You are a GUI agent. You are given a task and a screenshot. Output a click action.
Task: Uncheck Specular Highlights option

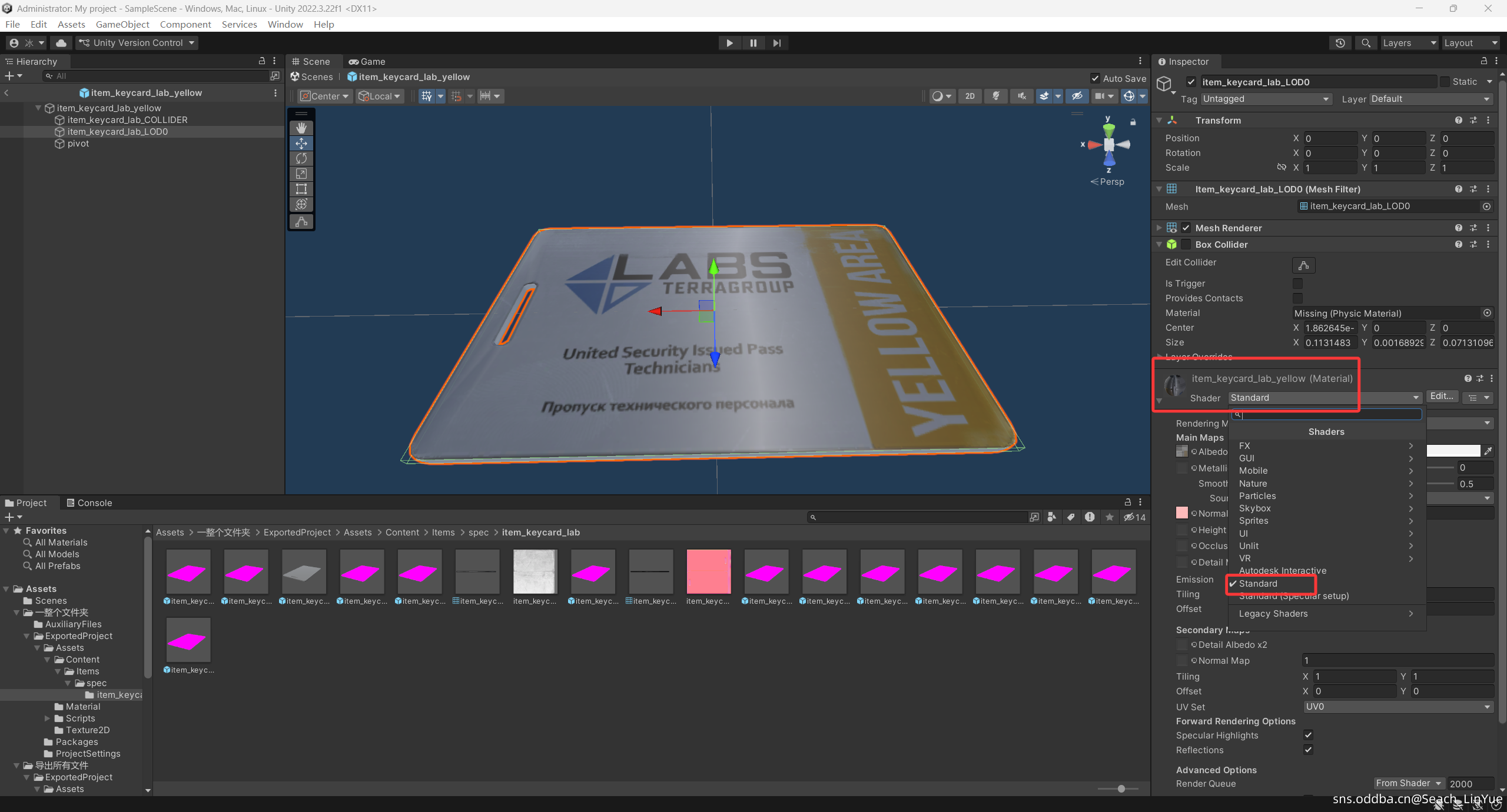click(x=1308, y=735)
